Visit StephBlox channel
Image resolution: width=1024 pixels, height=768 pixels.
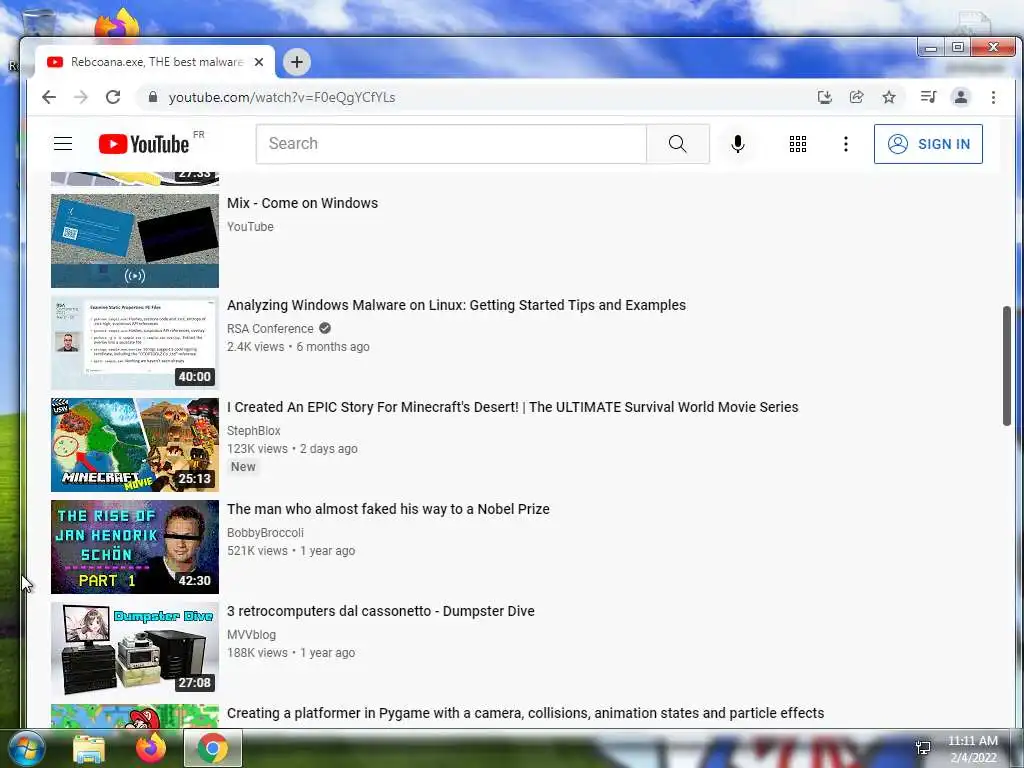254,430
